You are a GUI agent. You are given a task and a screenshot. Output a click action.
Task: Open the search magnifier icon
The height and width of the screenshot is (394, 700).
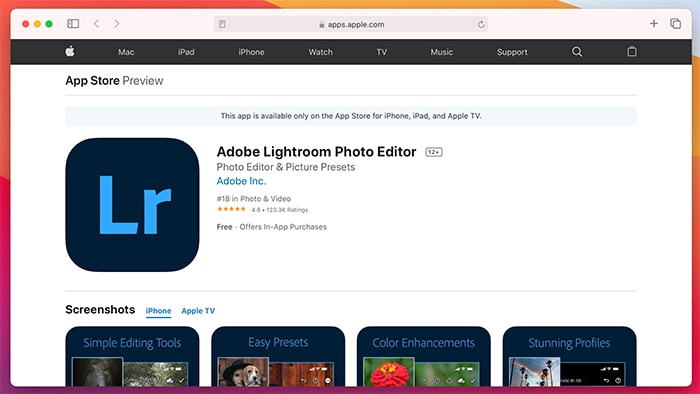tap(577, 52)
